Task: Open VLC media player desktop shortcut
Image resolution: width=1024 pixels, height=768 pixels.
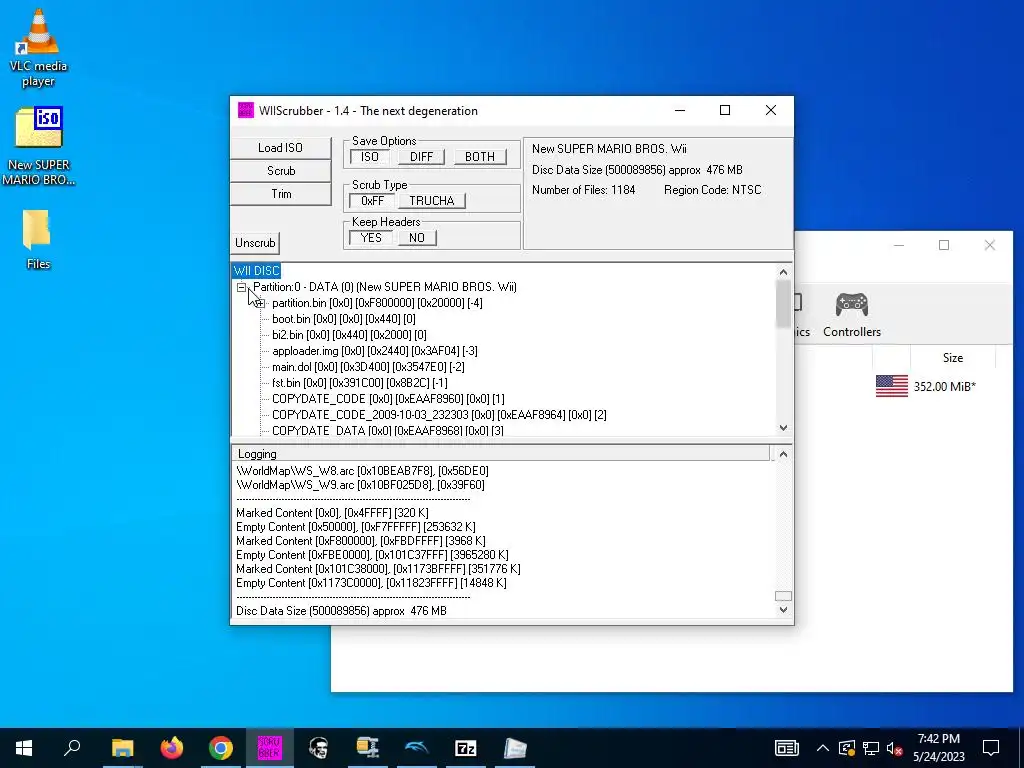Action: point(38,47)
